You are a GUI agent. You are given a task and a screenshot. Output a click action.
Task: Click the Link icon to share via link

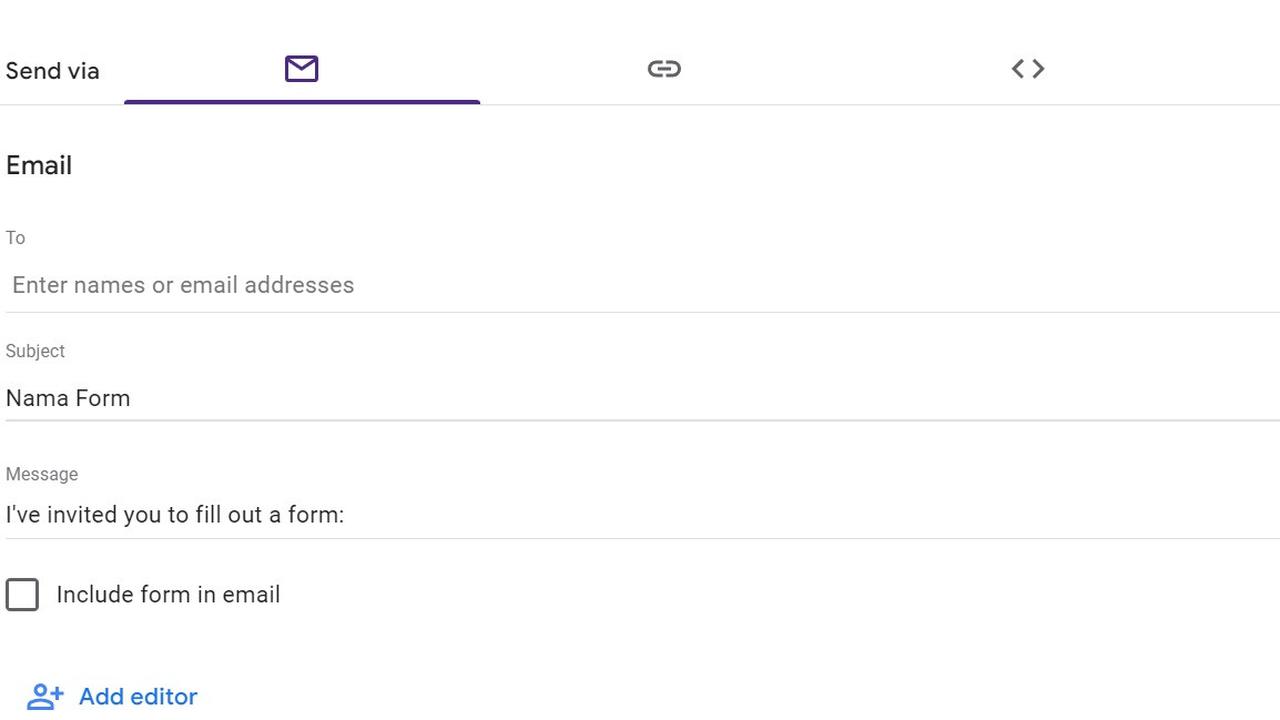point(664,69)
